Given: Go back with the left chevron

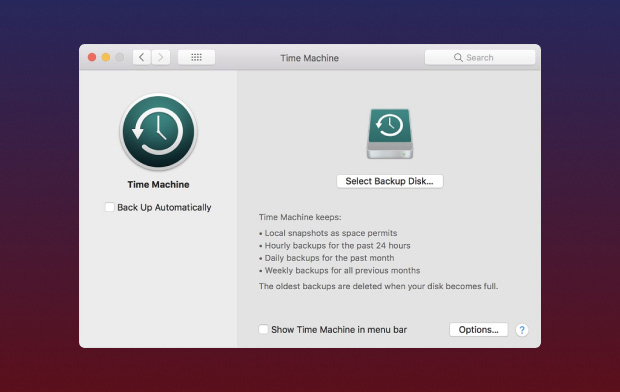Looking at the screenshot, I should [142, 57].
